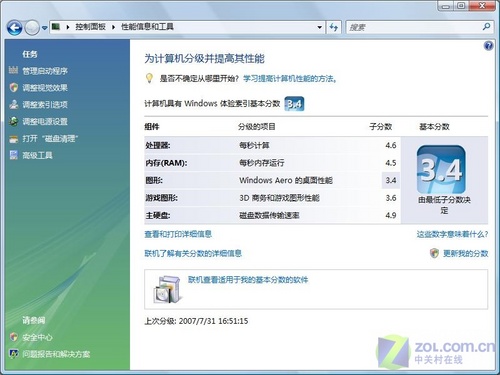
Task: Open 调整视觉效果 task link
Action: (45, 88)
